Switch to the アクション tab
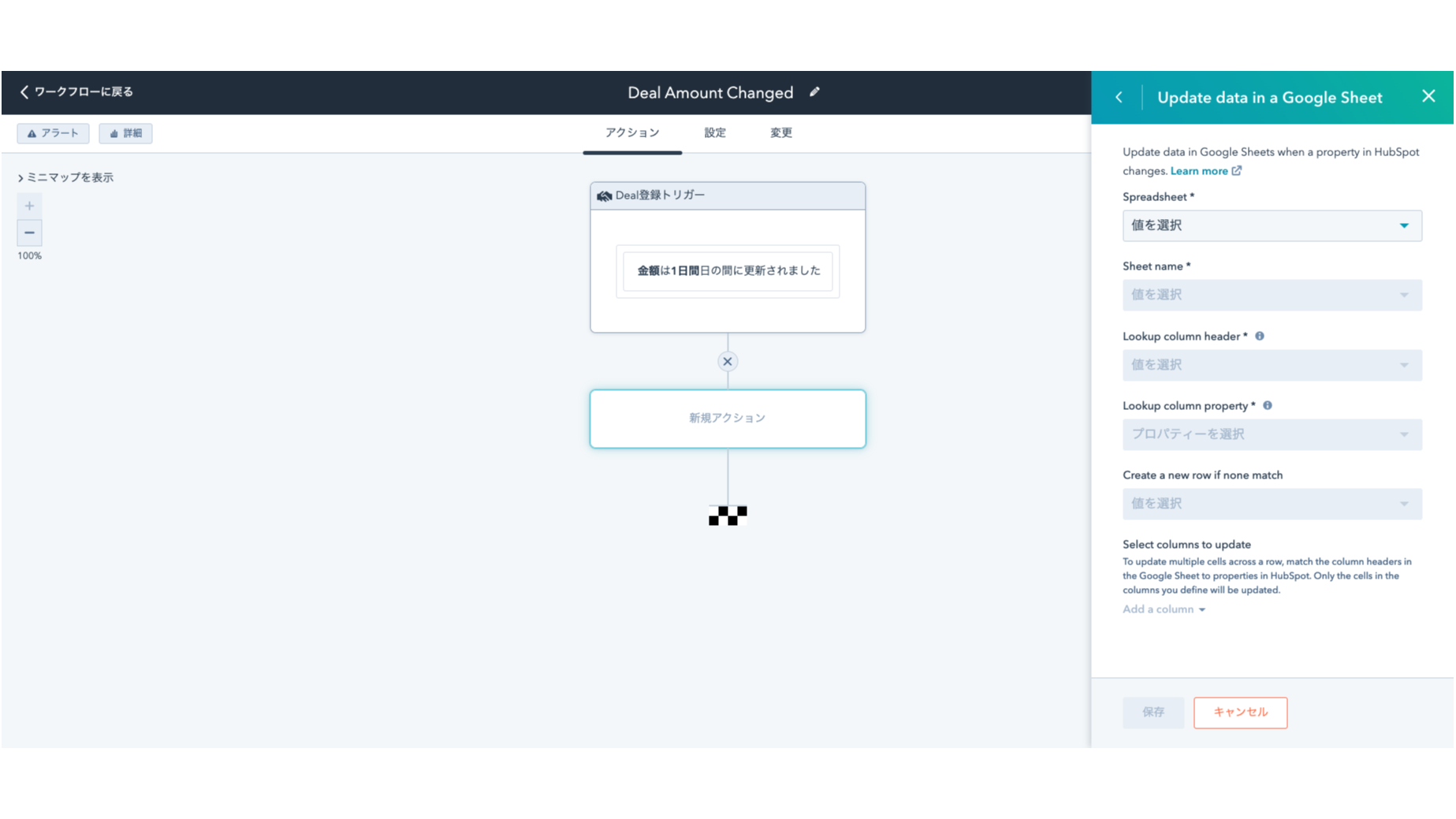1456x819 pixels. pos(632,132)
